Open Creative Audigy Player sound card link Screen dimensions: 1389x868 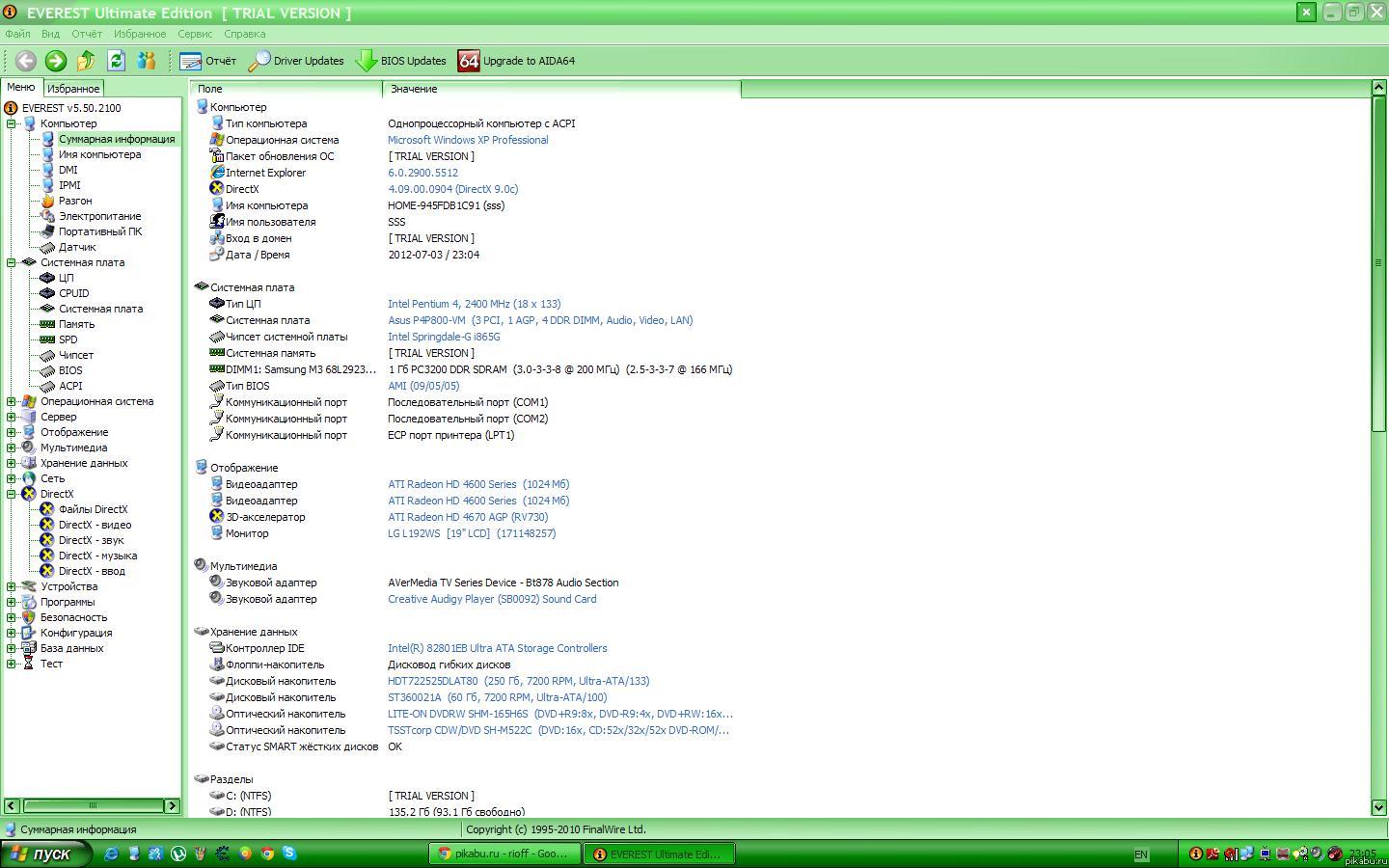point(492,599)
